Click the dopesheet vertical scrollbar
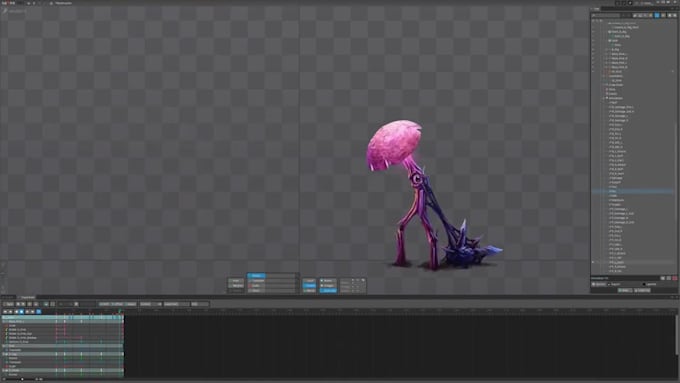The height and width of the screenshot is (383, 680). tap(677, 334)
